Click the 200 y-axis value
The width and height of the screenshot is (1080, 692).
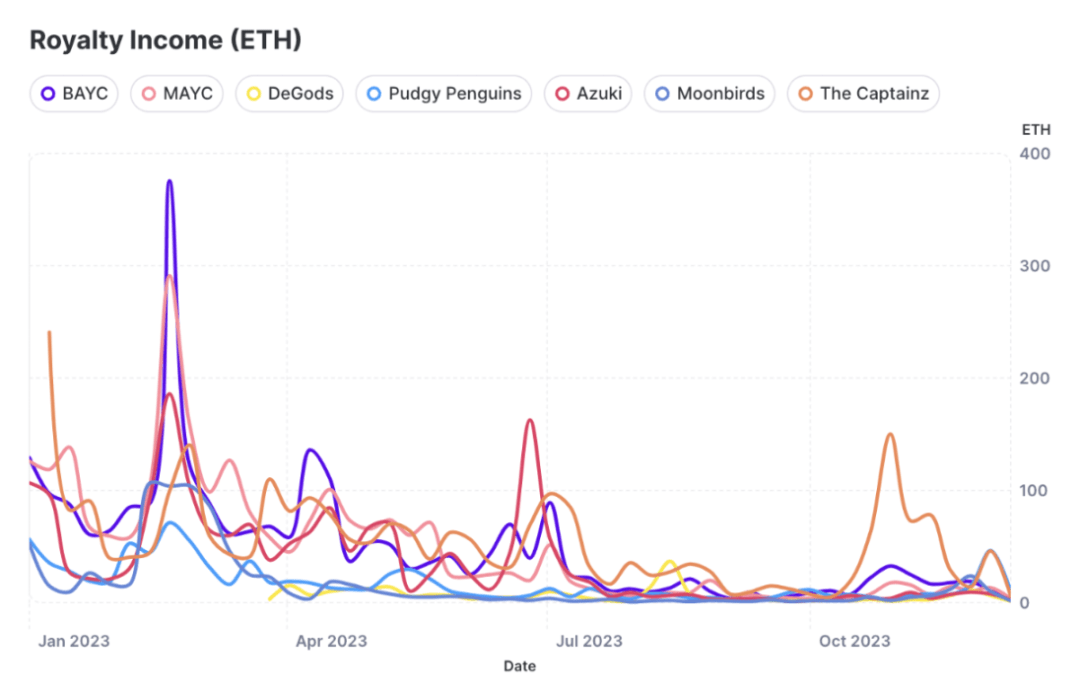point(1035,378)
